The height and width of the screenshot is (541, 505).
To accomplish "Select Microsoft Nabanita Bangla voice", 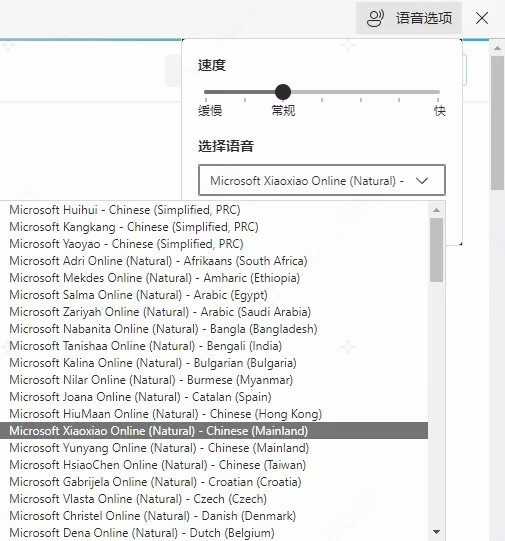I will coord(214,329).
